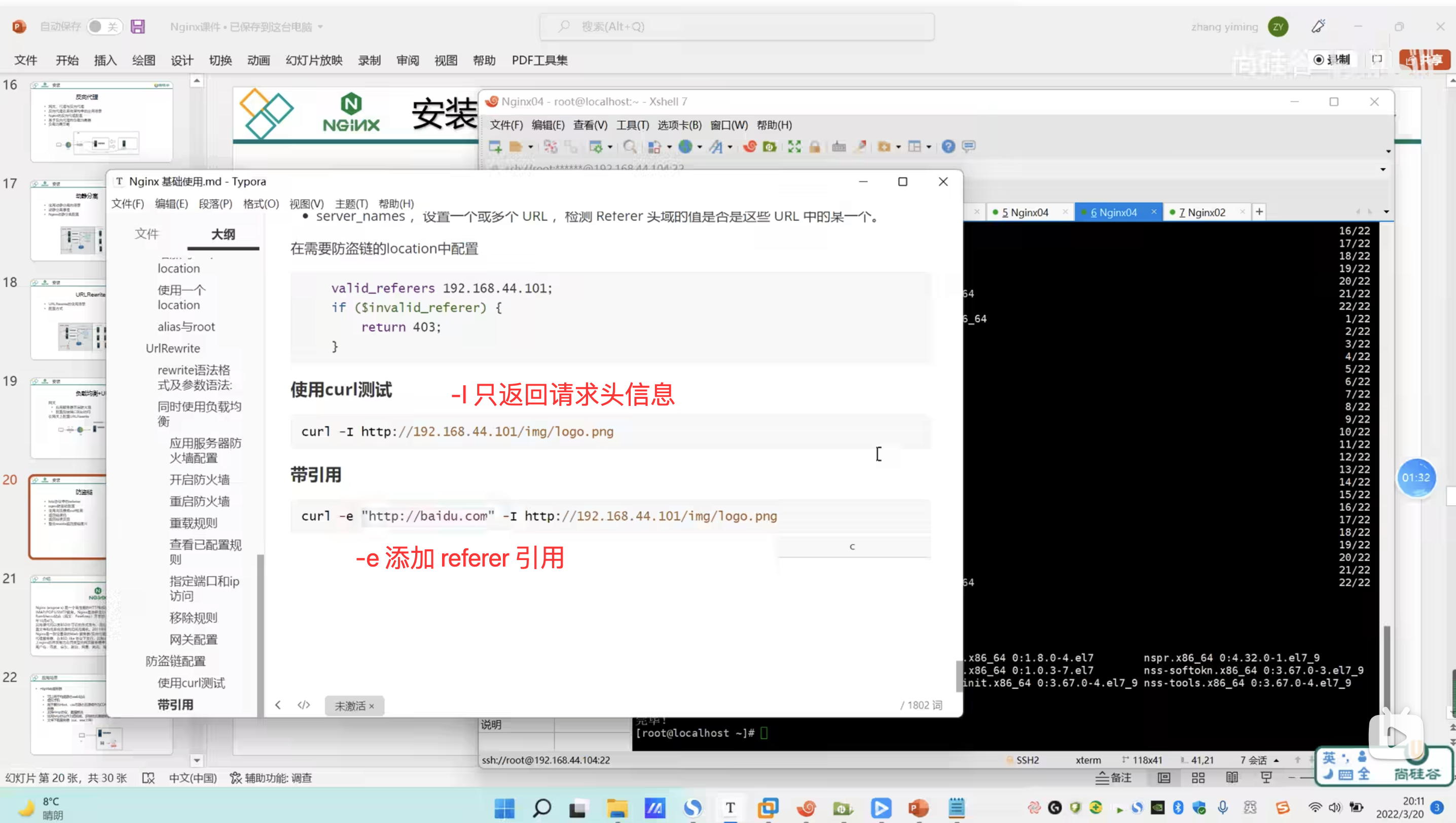Dismiss the 未激活 badge in Typora
Screen dimensions: 1456x823
[x=372, y=706]
